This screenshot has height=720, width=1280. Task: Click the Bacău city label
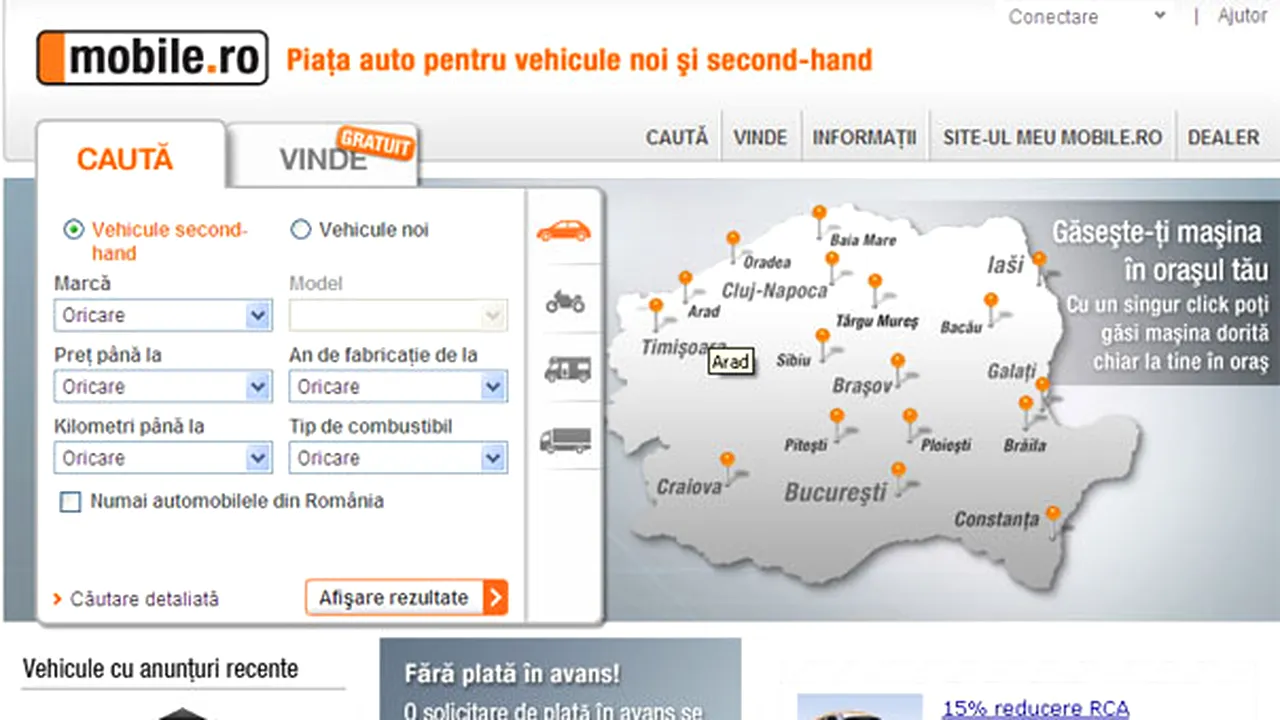(x=960, y=327)
